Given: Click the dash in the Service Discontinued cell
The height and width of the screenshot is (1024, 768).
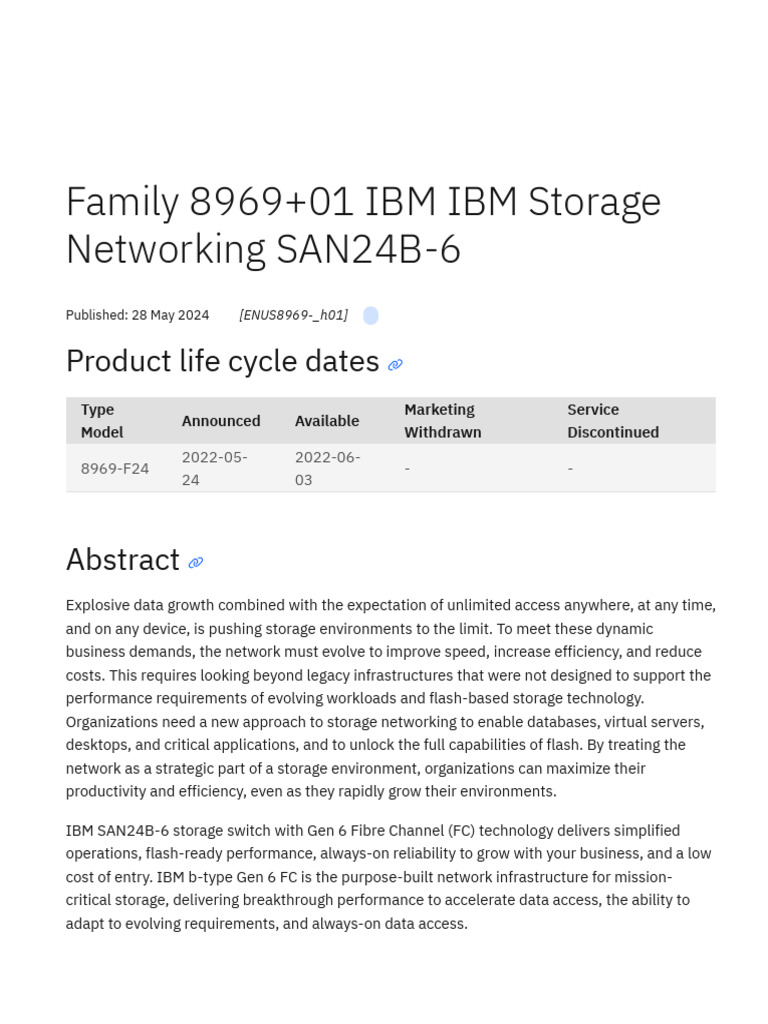Looking at the screenshot, I should [x=570, y=468].
